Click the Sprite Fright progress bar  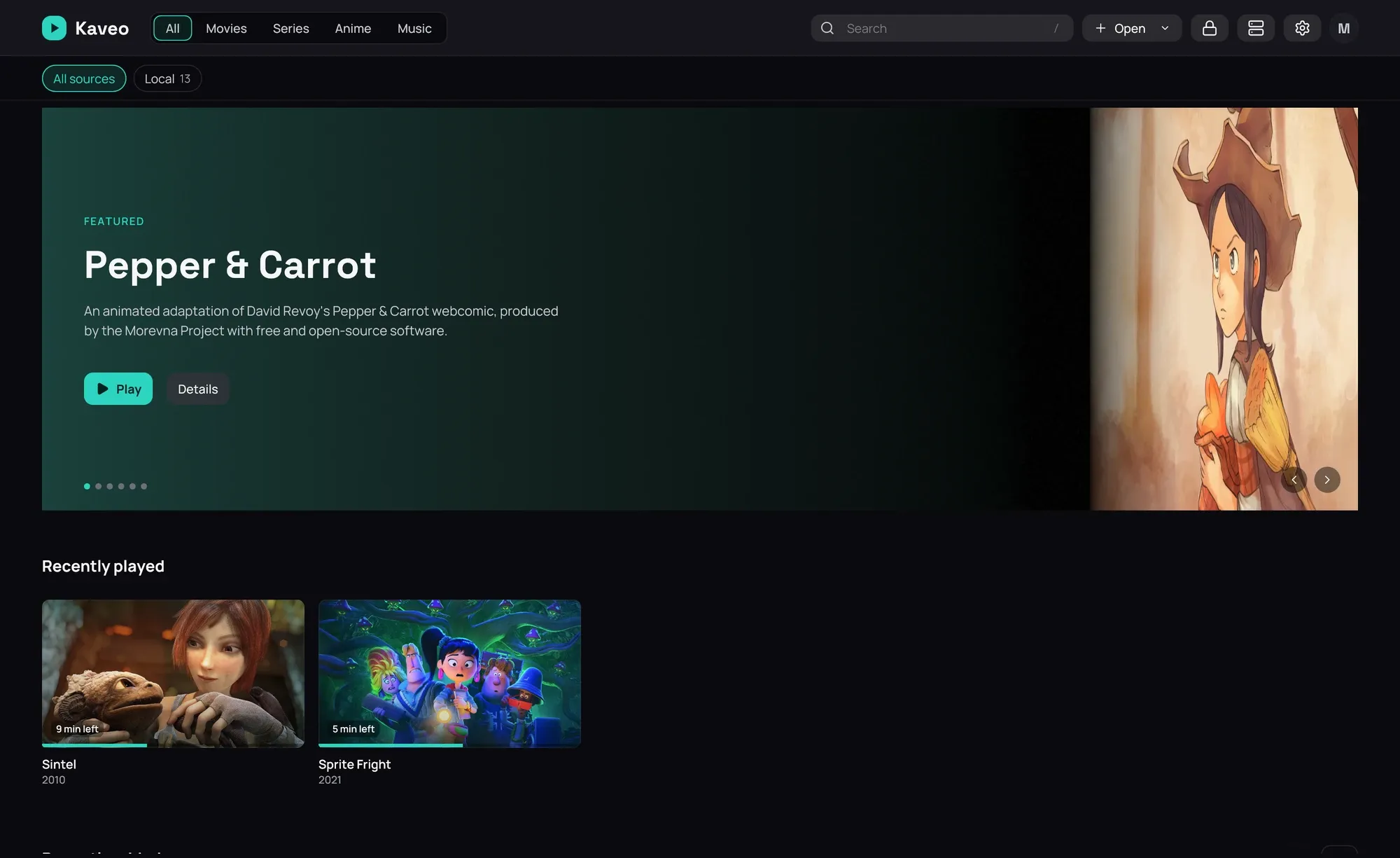coord(449,745)
